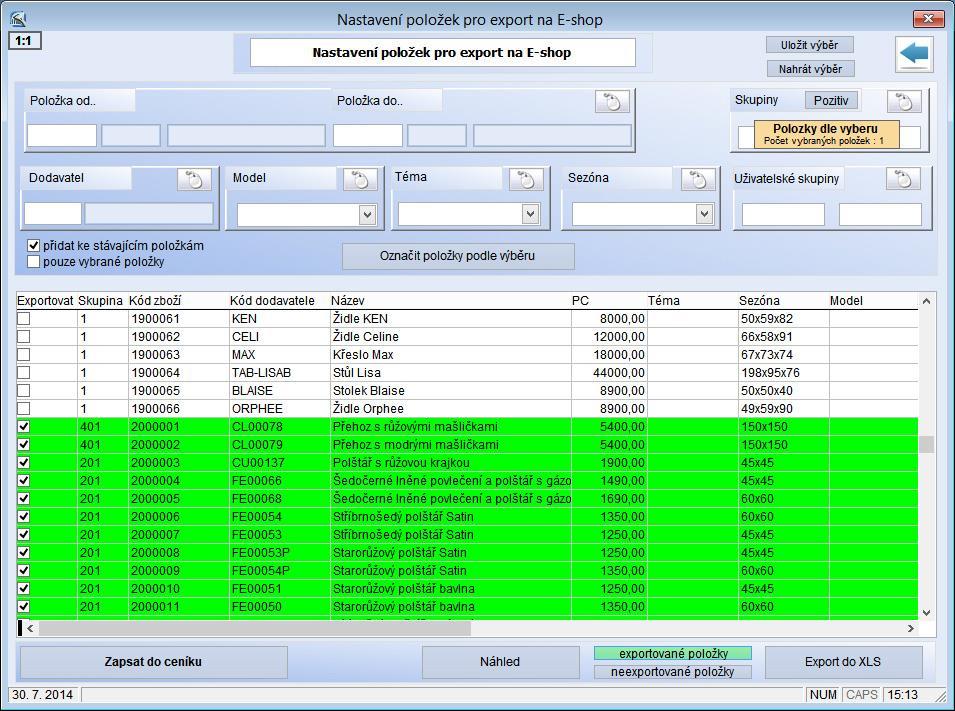Click the first 'Položka do..' input field
The image size is (955, 711).
(x=368, y=135)
